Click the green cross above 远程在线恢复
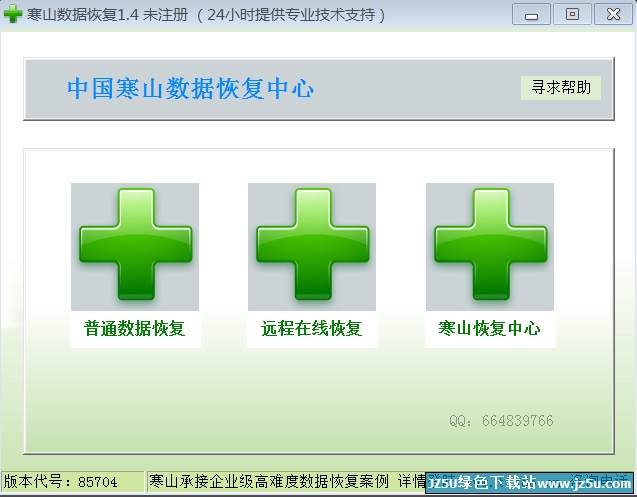Image resolution: width=637 pixels, height=497 pixels. tap(312, 247)
